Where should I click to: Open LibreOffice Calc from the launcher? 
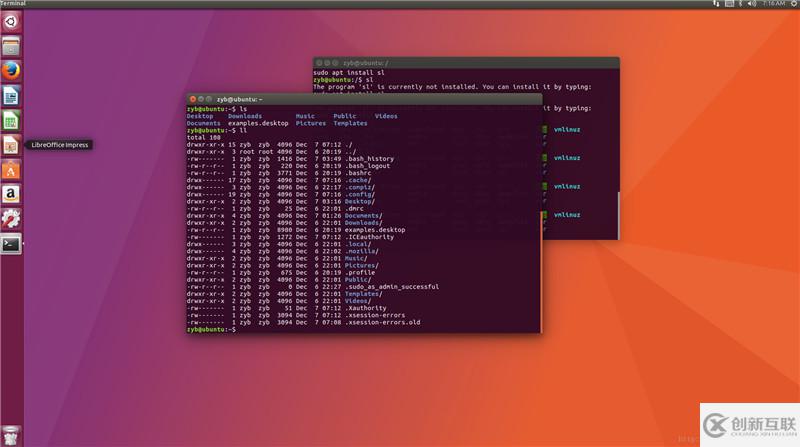11,120
